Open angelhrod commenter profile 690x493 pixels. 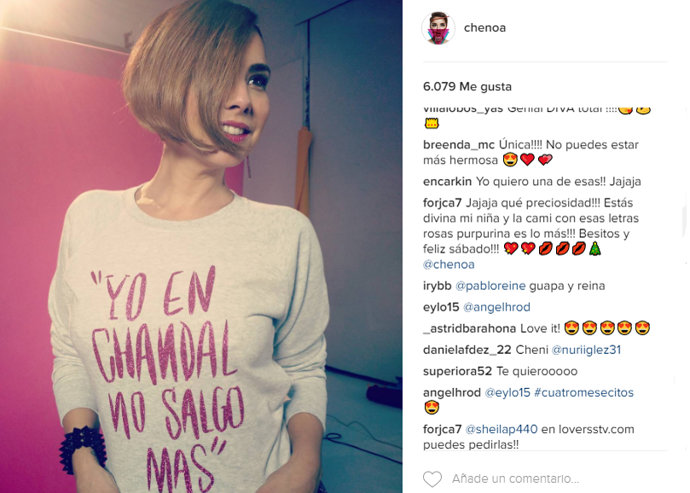click(451, 393)
